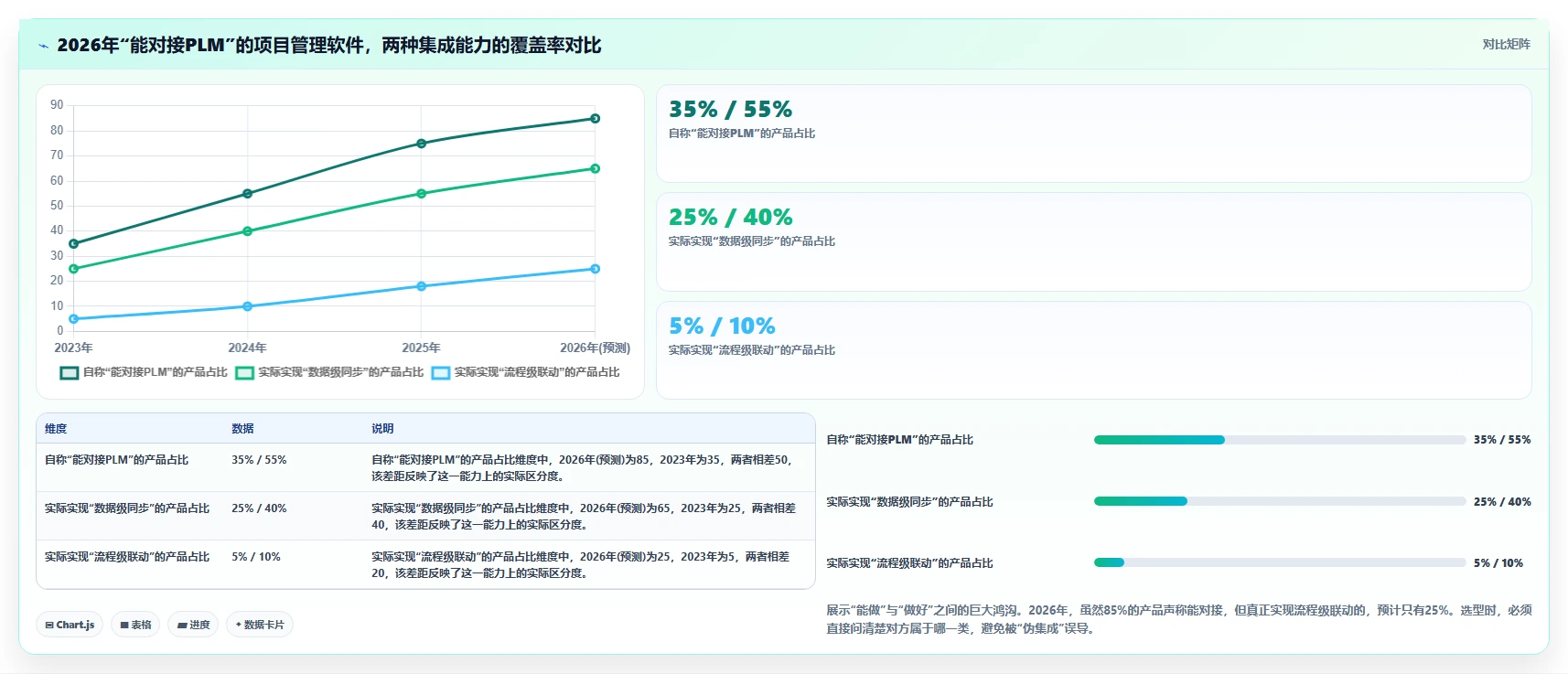Click the 对比矩阵 label at top right
Viewport: 1568px width, 674px height.
pyautogui.click(x=1506, y=44)
